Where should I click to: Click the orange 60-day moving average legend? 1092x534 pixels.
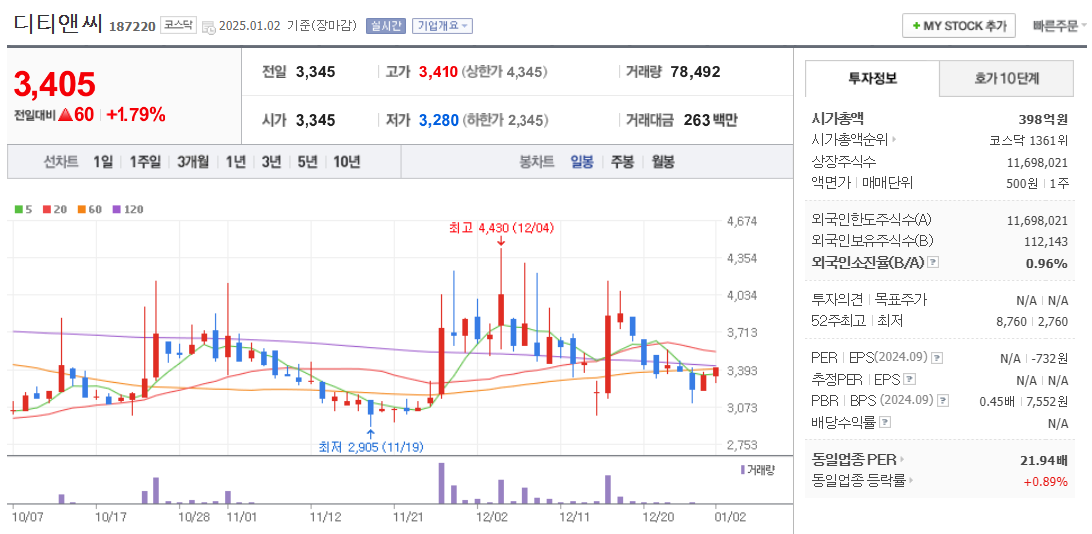89,209
